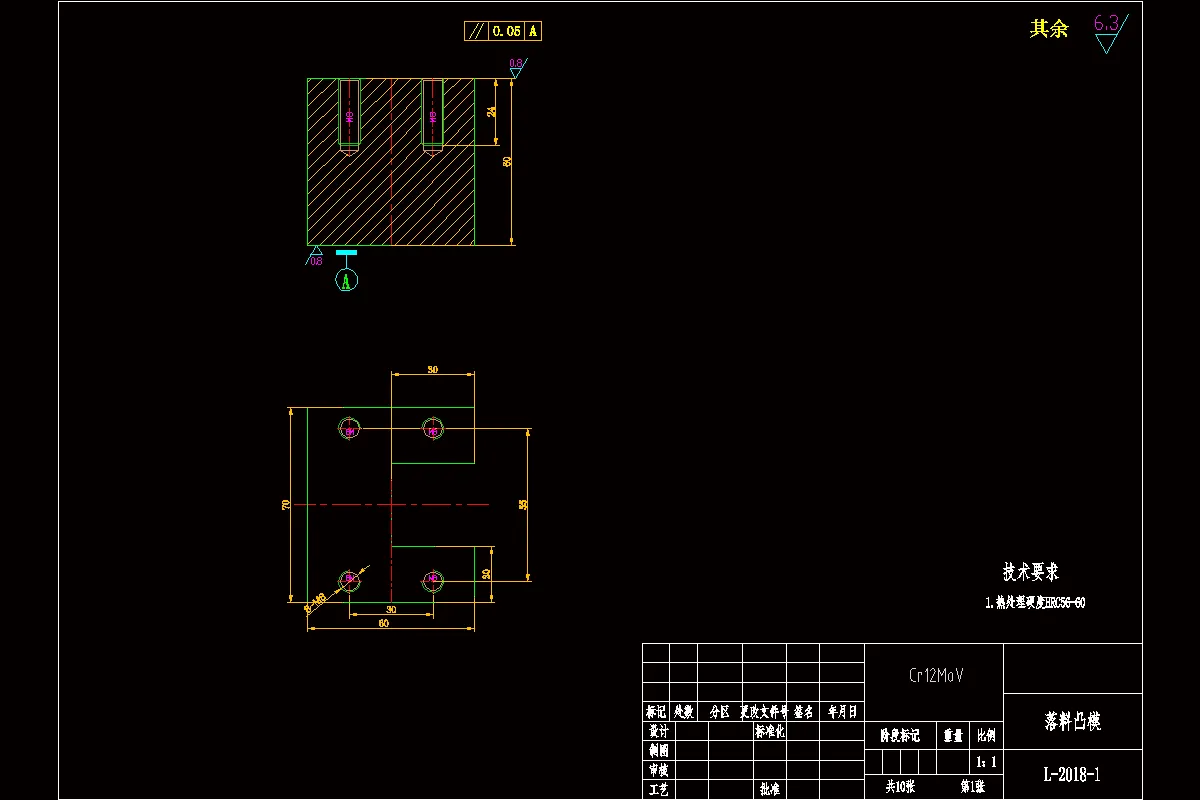This screenshot has height=800, width=1200.
Task: Click the 签名 column header
Action: click(x=804, y=712)
